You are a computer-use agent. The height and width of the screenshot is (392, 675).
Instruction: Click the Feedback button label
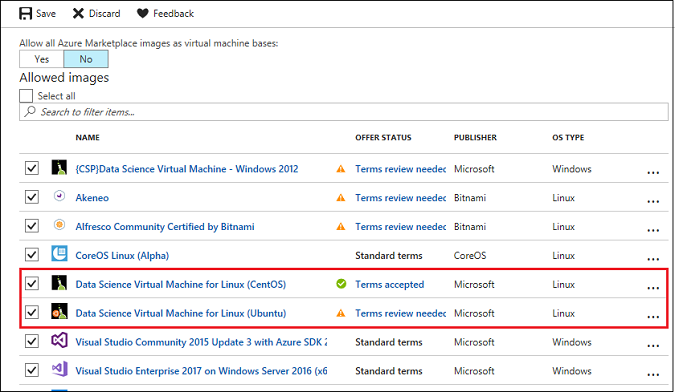pos(173,13)
